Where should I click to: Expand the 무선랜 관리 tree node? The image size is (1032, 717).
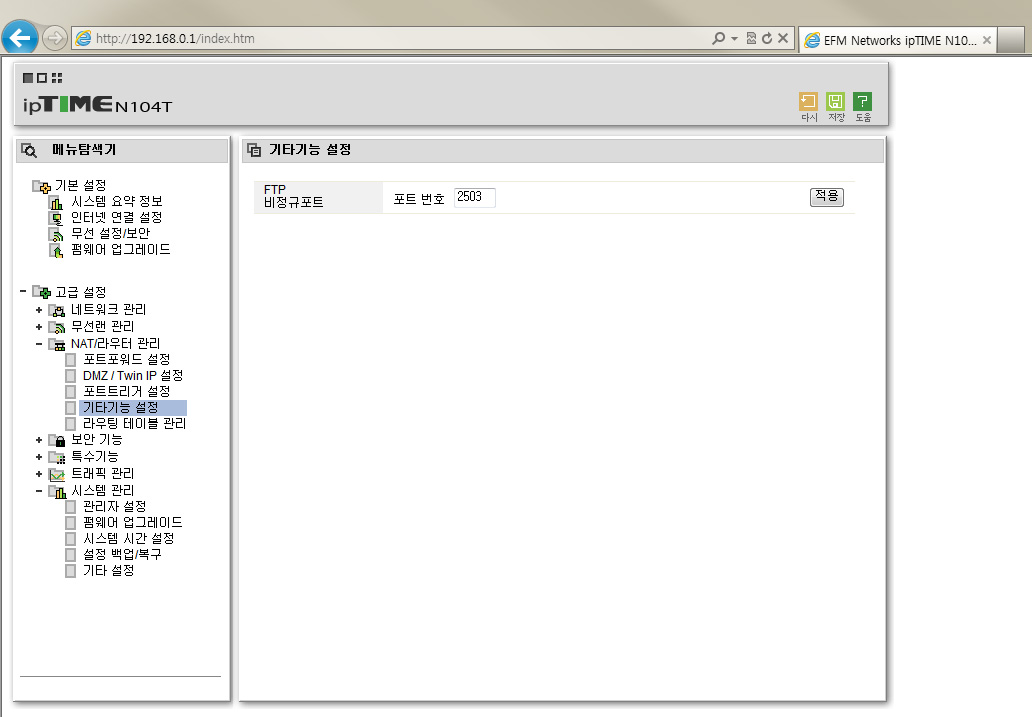click(x=39, y=327)
